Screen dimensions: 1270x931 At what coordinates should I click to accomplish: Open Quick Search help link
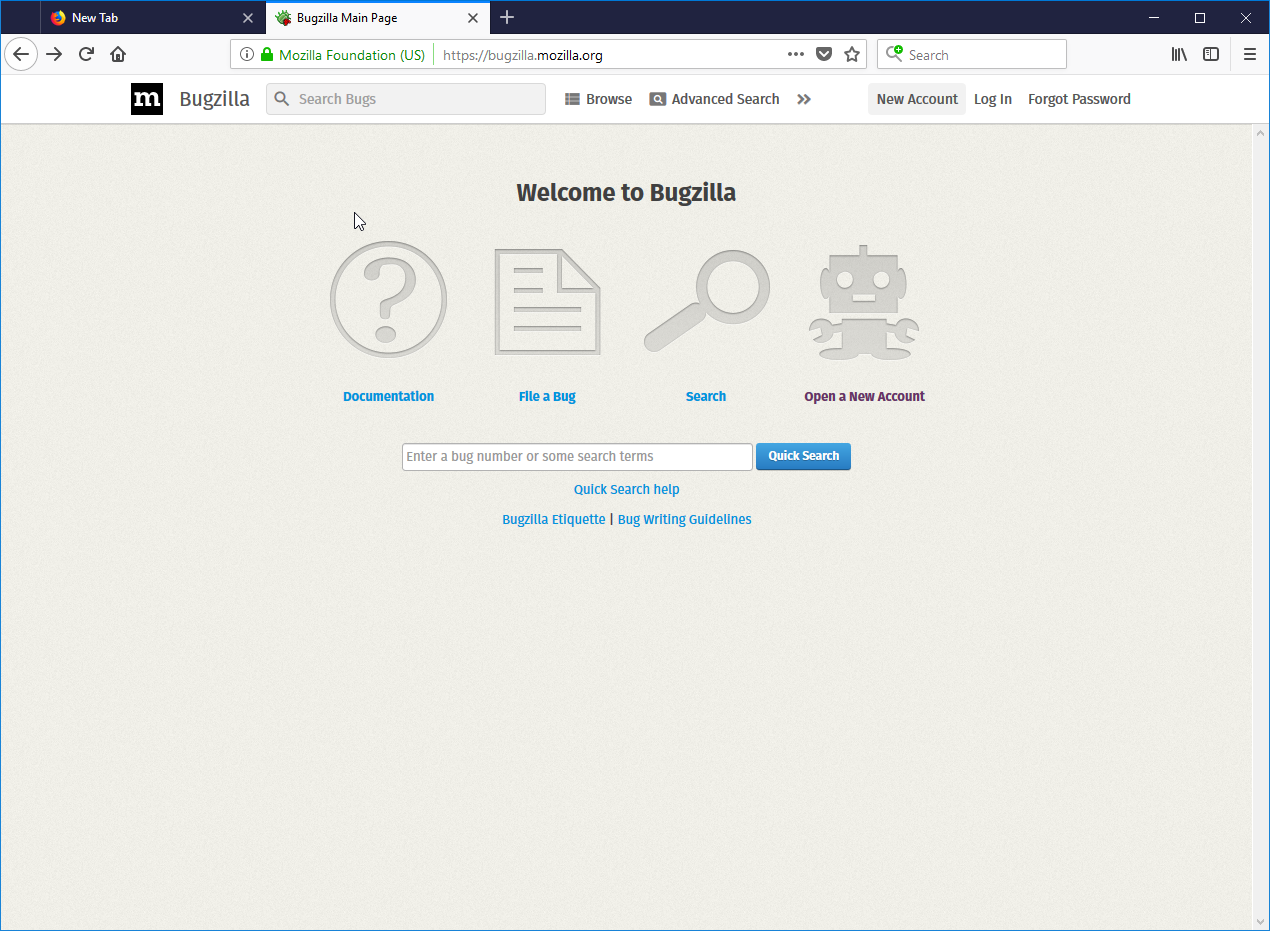[x=627, y=489]
